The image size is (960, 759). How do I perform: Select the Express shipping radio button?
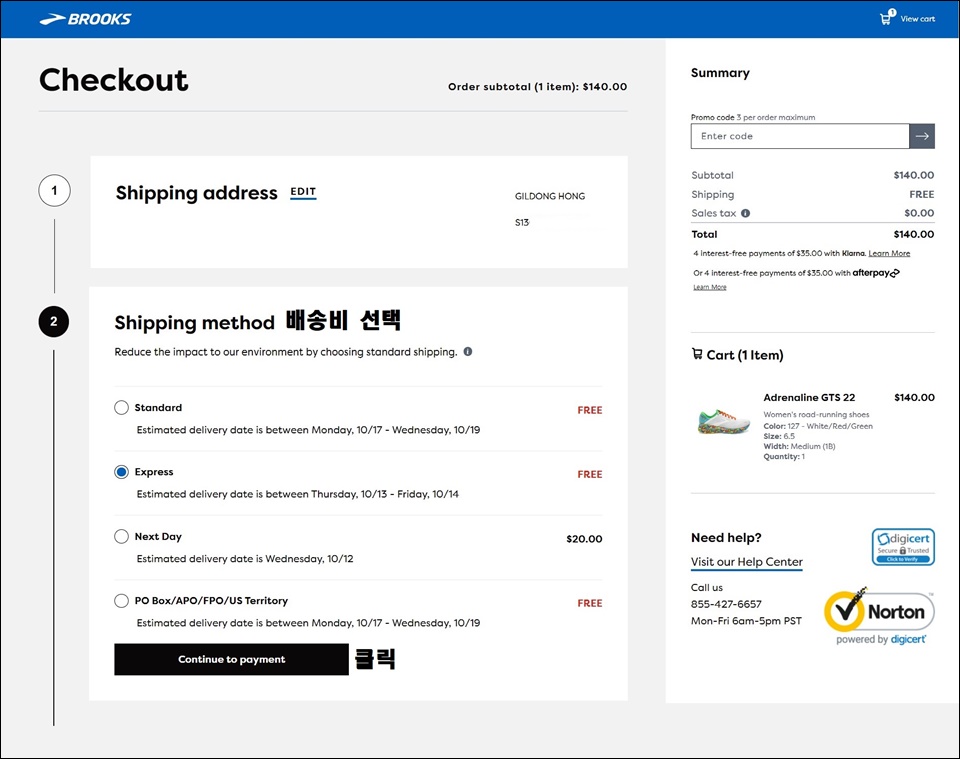pyautogui.click(x=121, y=472)
